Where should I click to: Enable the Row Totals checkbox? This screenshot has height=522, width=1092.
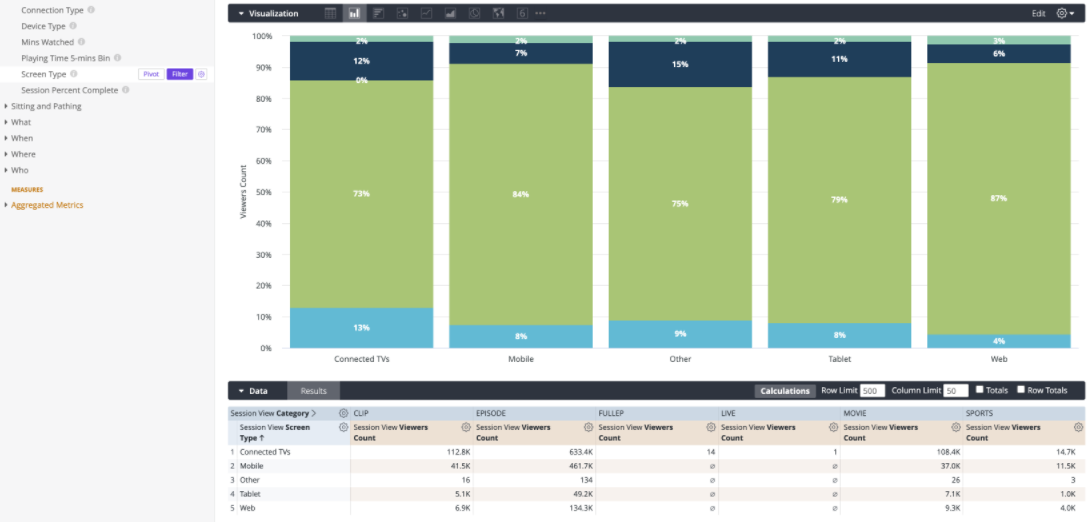coord(1021,390)
